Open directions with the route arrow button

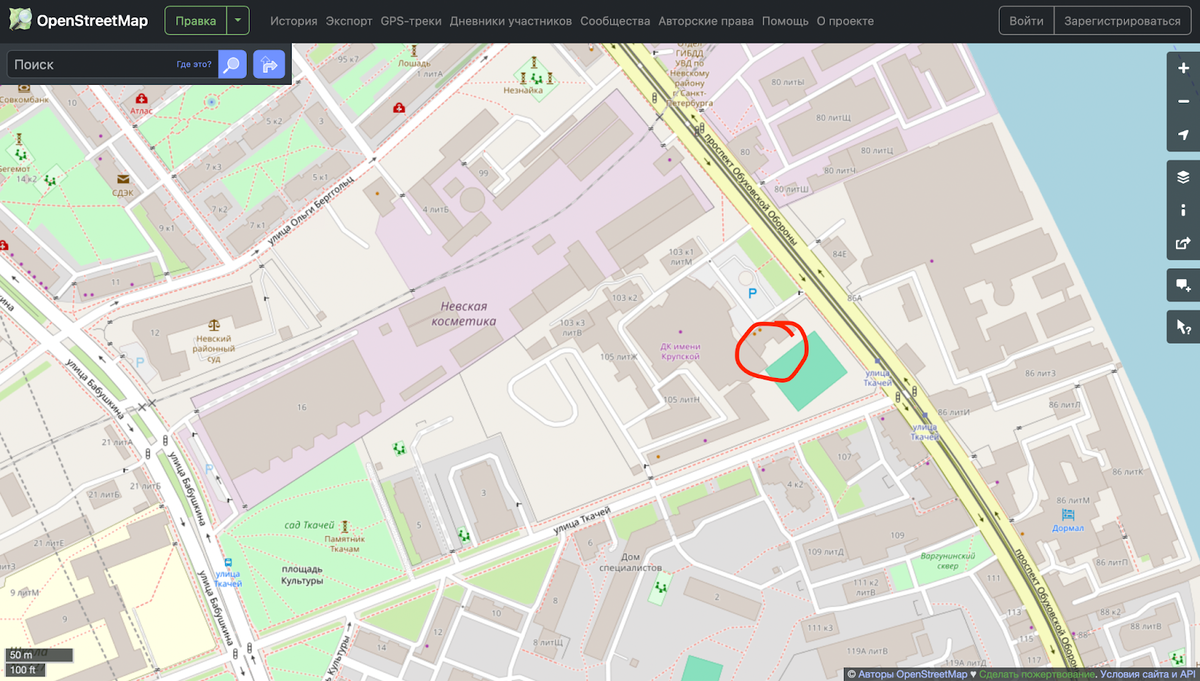tap(269, 65)
